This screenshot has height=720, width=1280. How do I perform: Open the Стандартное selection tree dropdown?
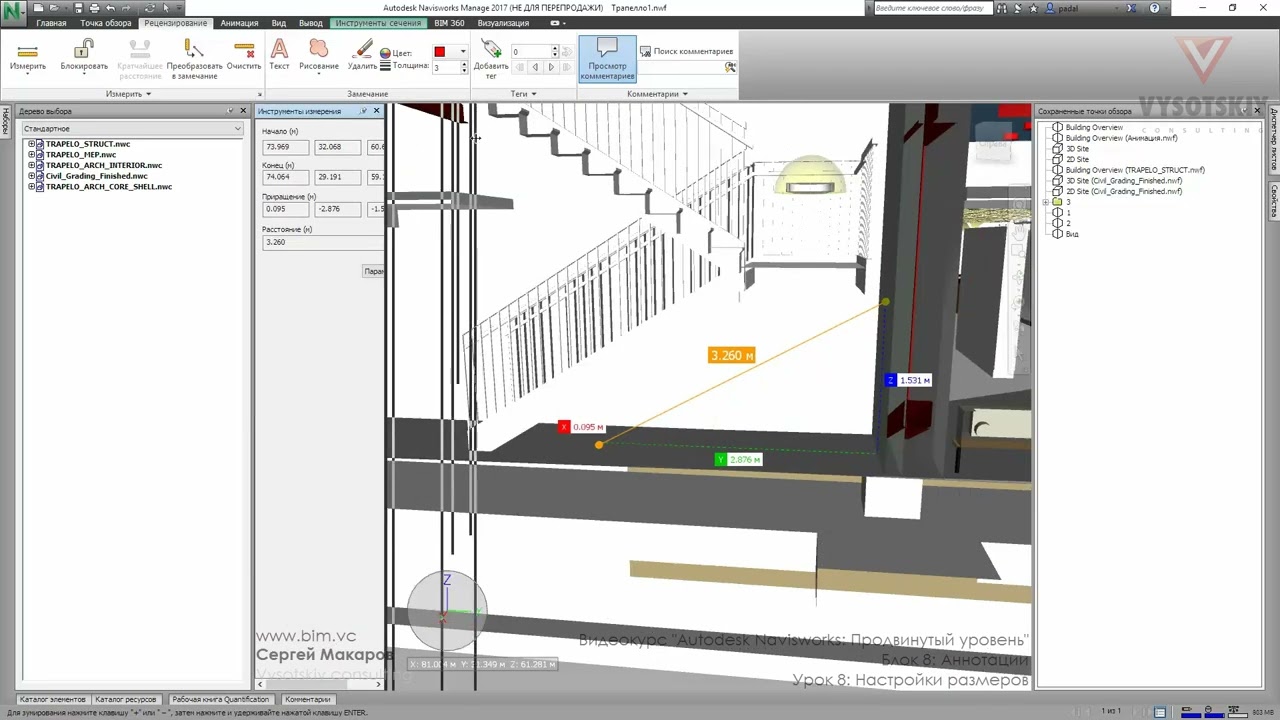(132, 129)
